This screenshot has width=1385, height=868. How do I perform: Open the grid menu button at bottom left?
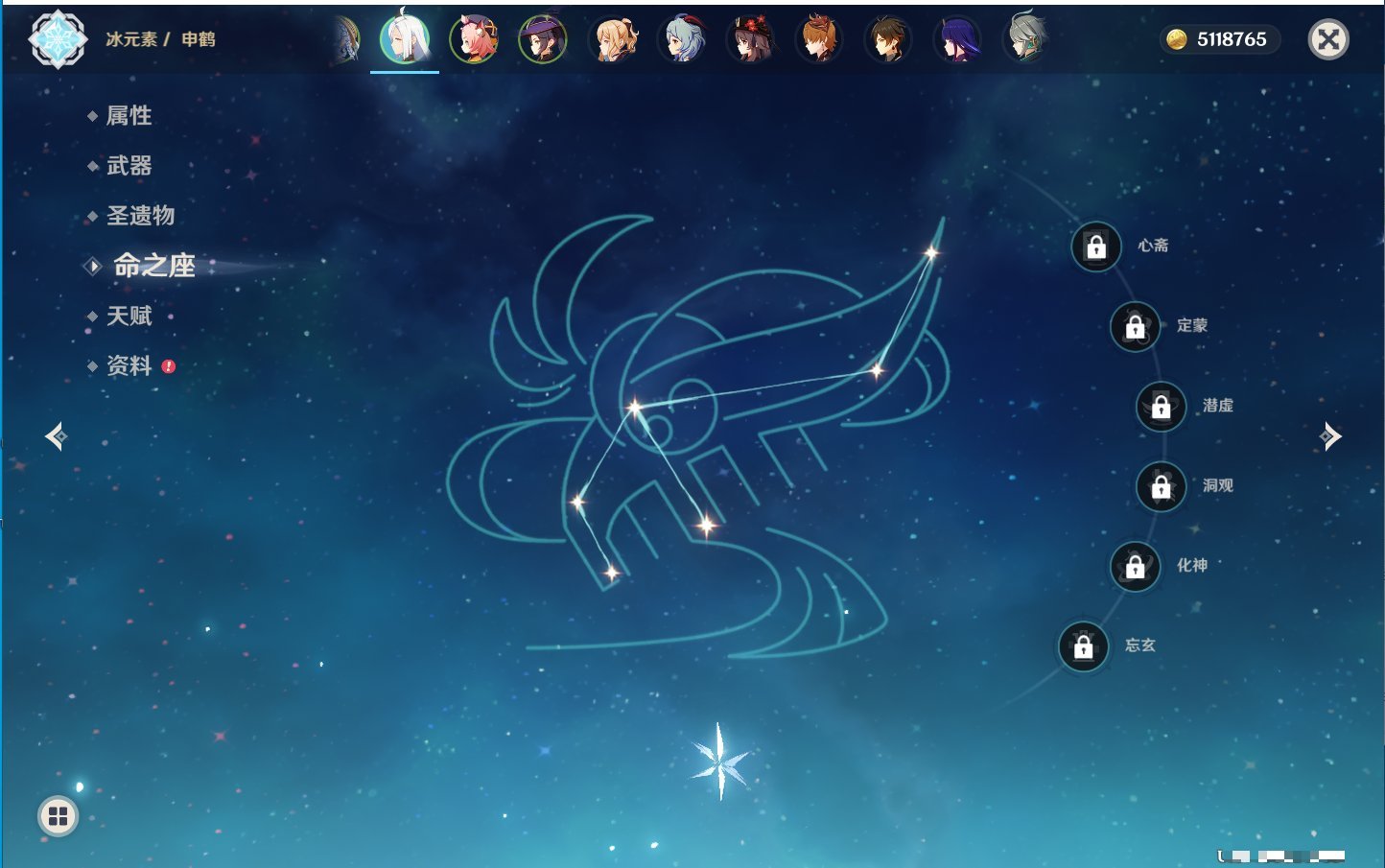point(58,816)
